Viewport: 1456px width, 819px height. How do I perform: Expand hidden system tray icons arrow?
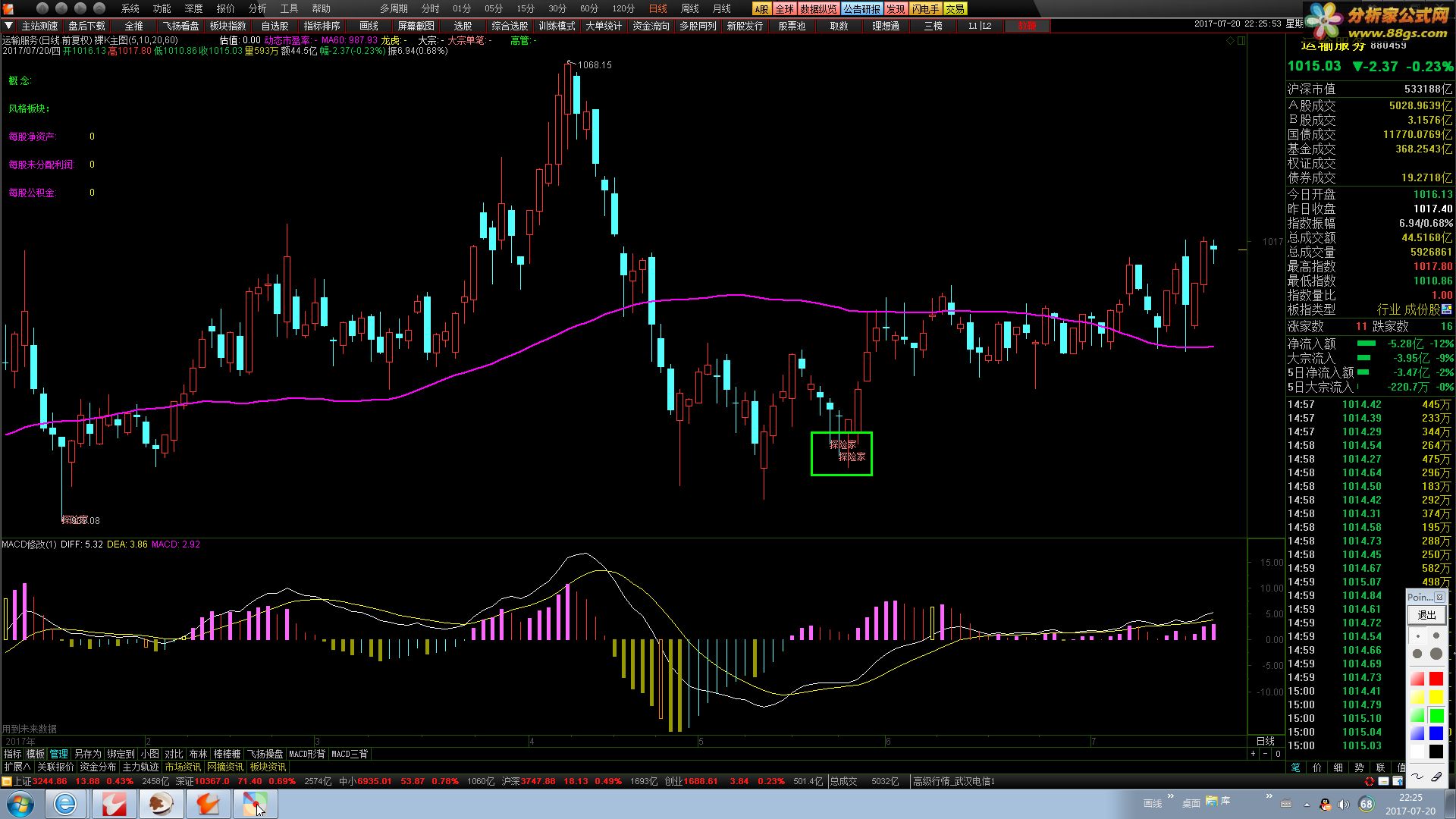pyautogui.click(x=1307, y=805)
